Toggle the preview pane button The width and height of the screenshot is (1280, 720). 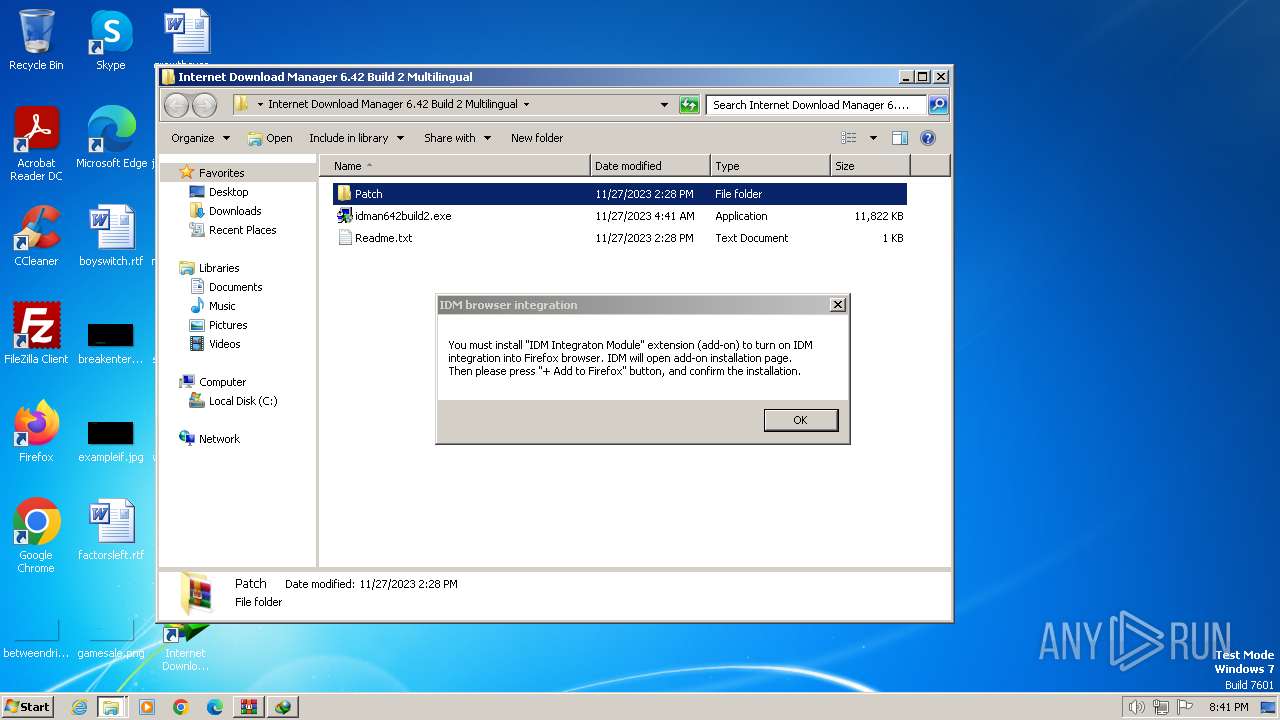(900, 138)
